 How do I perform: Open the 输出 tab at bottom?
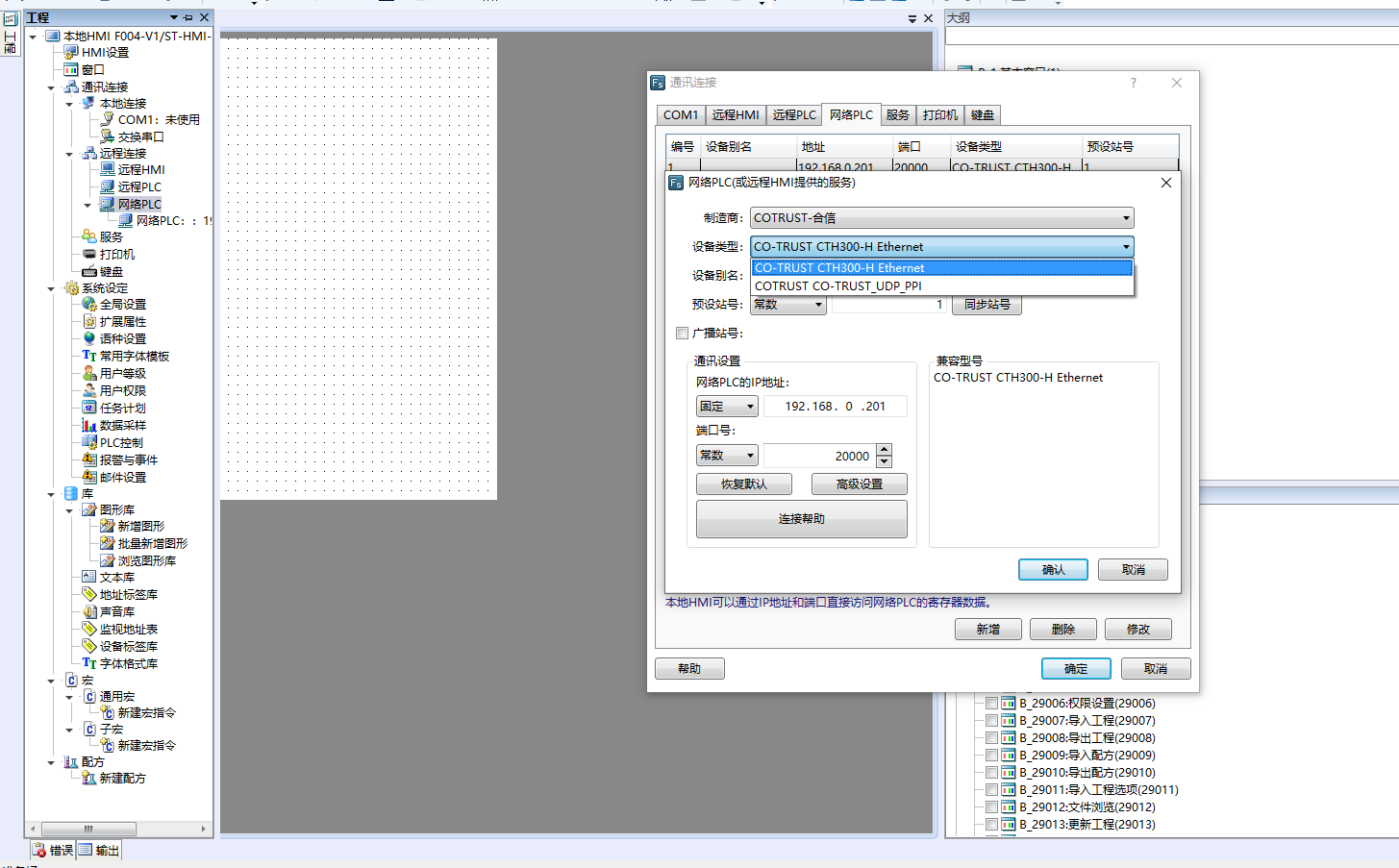point(100,850)
